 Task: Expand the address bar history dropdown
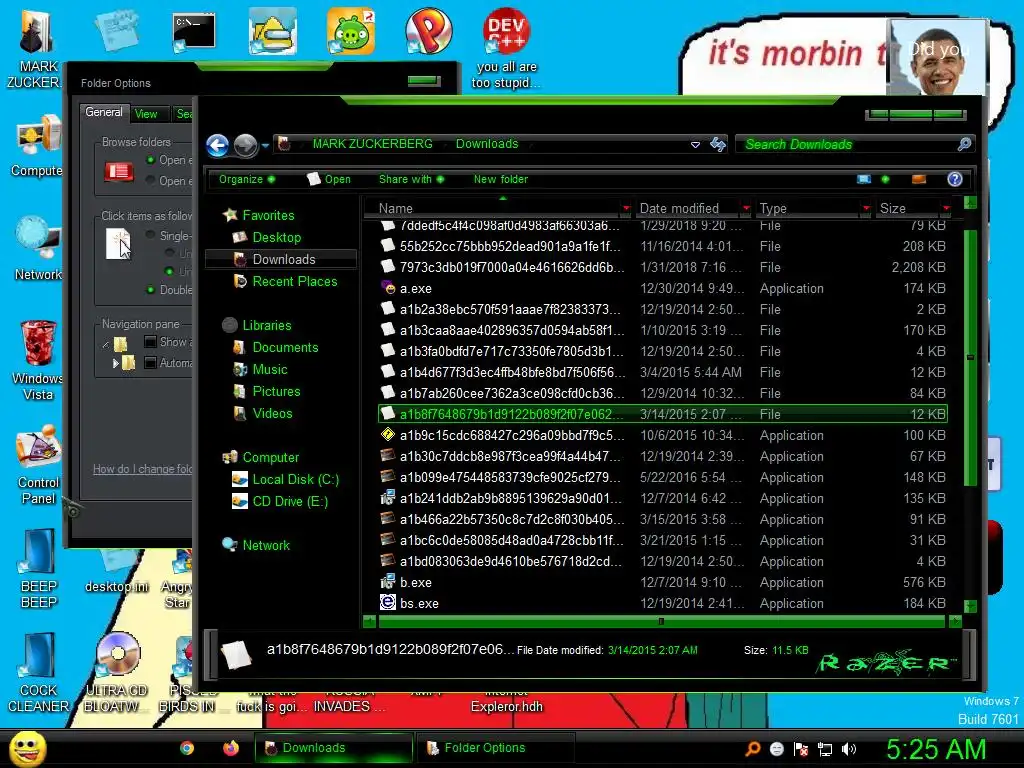[x=696, y=144]
